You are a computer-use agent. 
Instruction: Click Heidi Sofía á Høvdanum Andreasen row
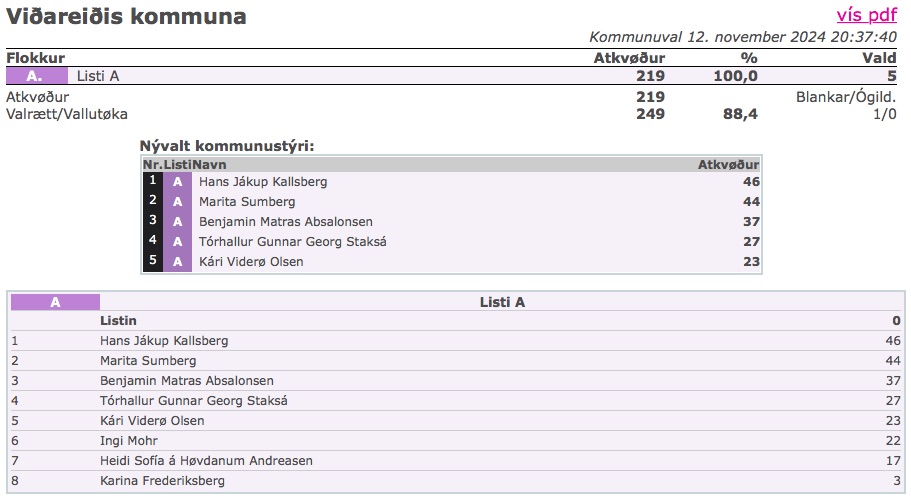(x=206, y=461)
